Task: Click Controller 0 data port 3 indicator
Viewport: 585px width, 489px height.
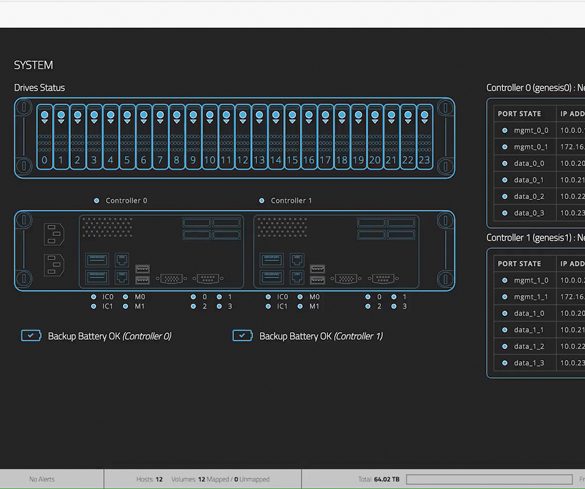Action: [x=219, y=306]
